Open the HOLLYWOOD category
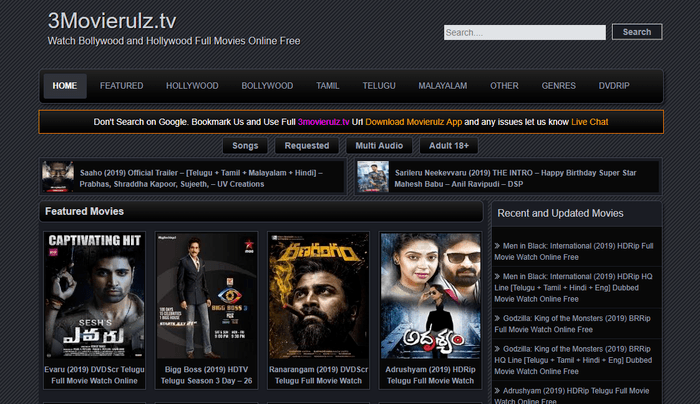This screenshot has width=700, height=404. [192, 86]
